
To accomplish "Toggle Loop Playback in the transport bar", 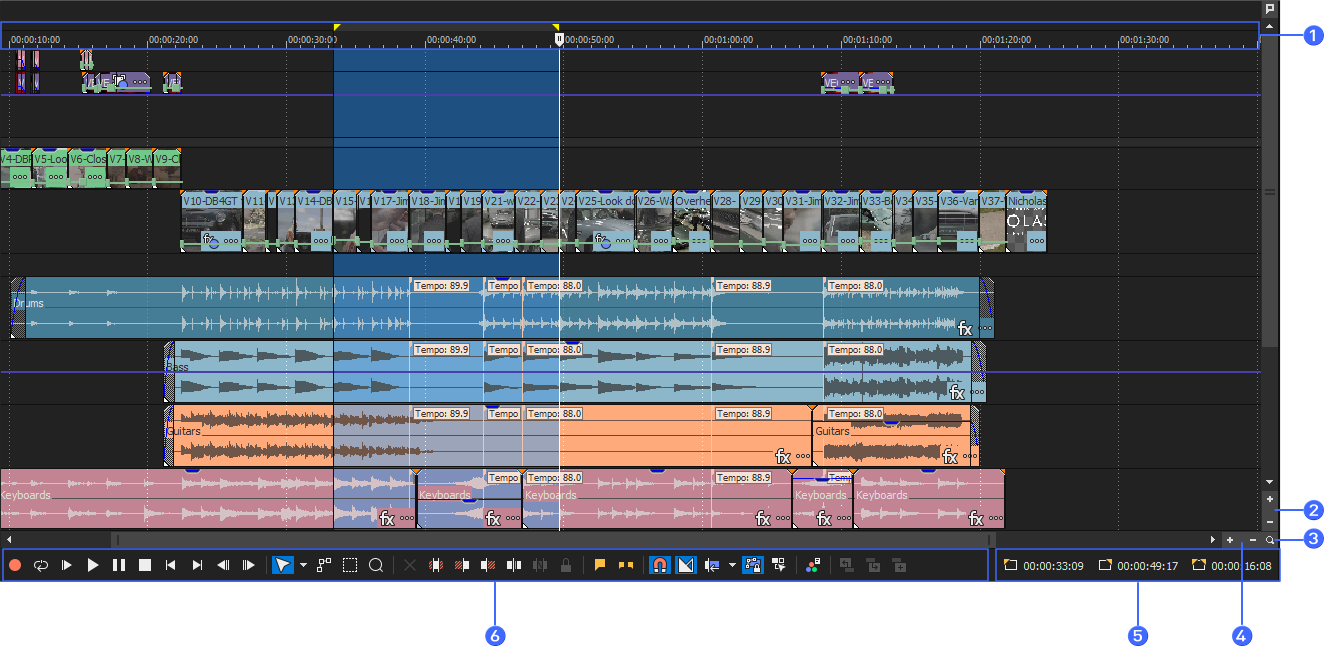I will point(41,565).
